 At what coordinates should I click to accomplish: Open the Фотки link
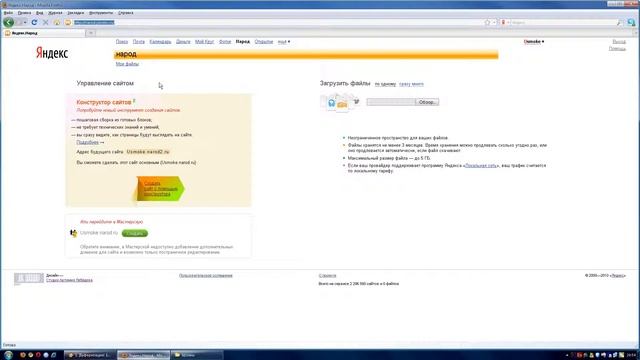[225, 42]
